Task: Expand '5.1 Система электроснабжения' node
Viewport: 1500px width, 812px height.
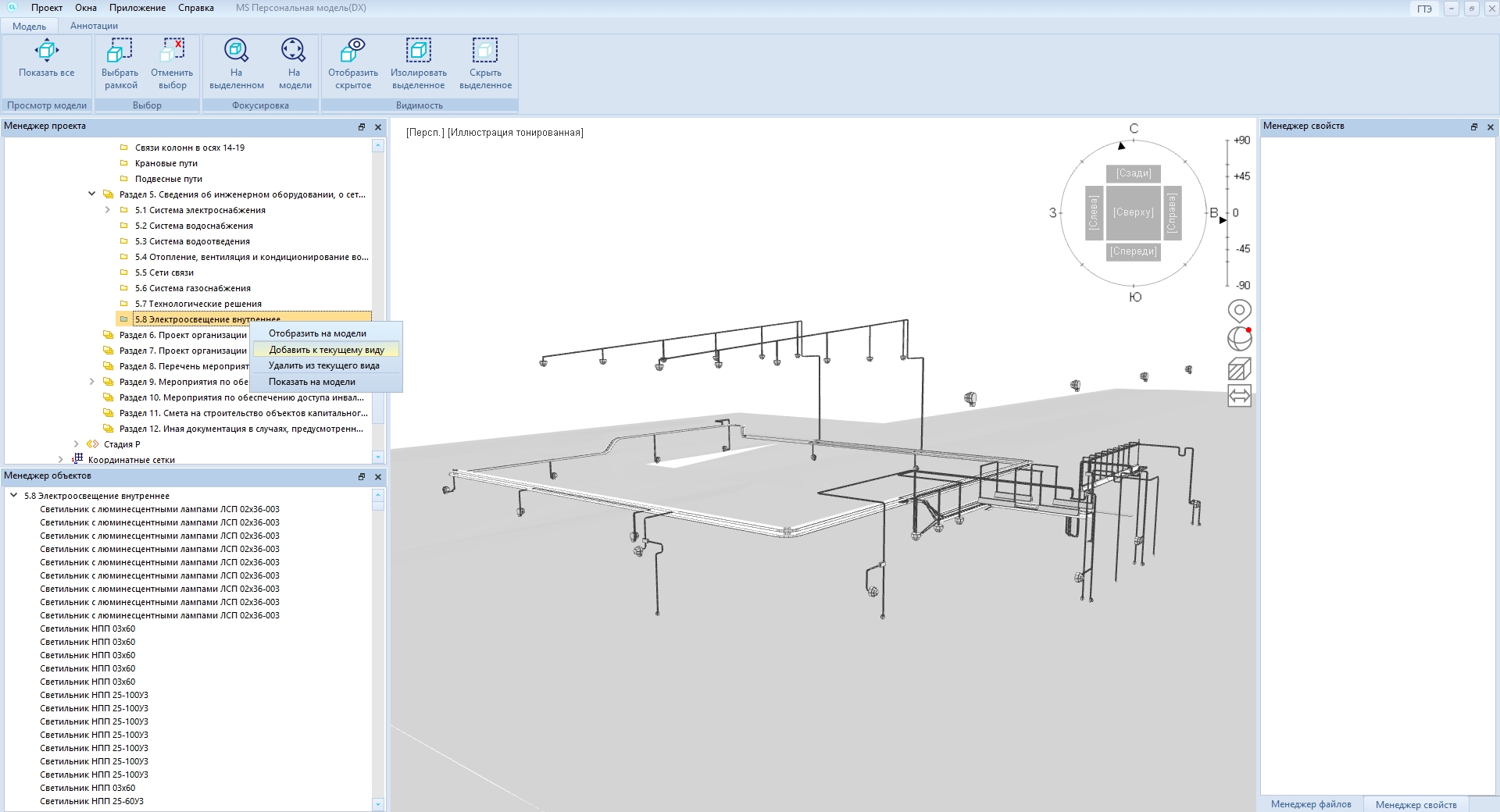Action: (108, 210)
